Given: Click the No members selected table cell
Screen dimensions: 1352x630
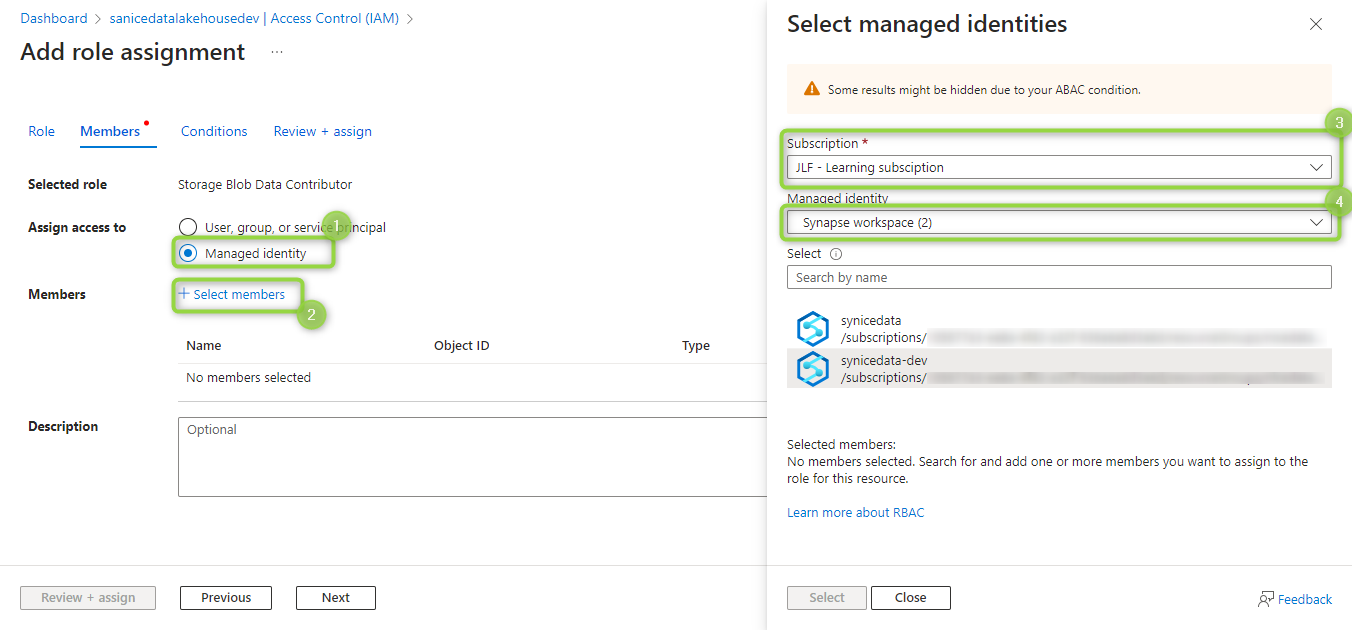Looking at the screenshot, I should (249, 377).
